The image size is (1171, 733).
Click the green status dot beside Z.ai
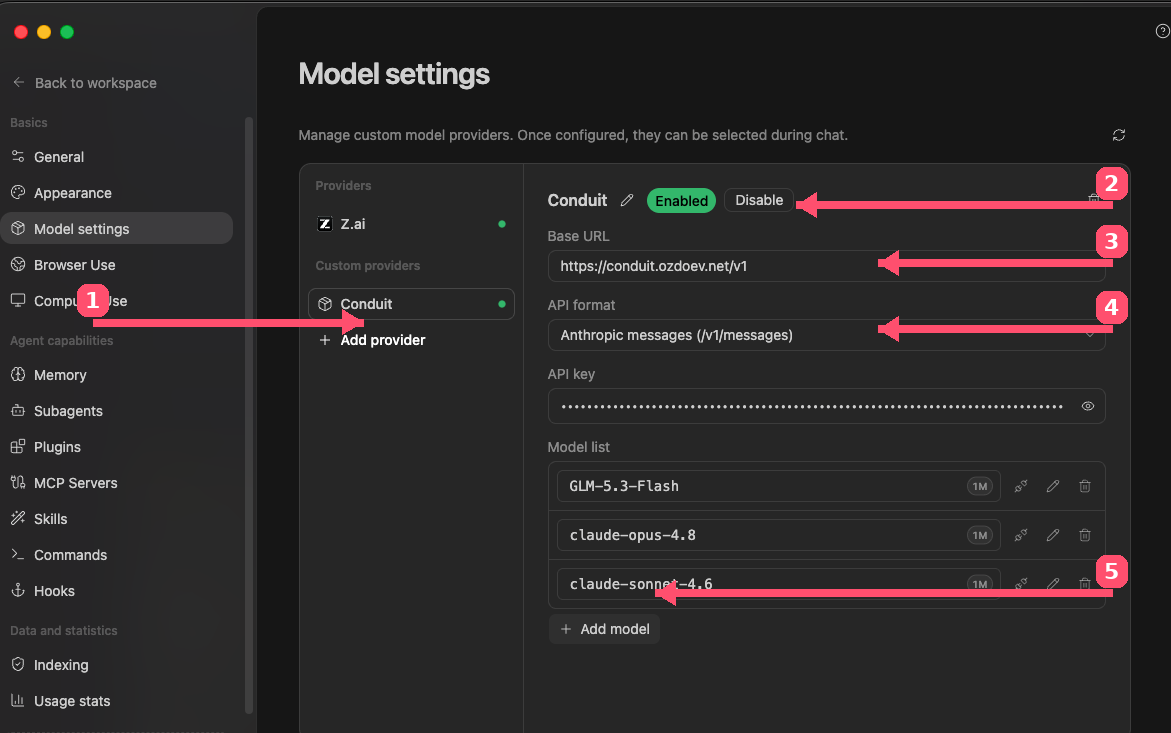[x=502, y=224]
